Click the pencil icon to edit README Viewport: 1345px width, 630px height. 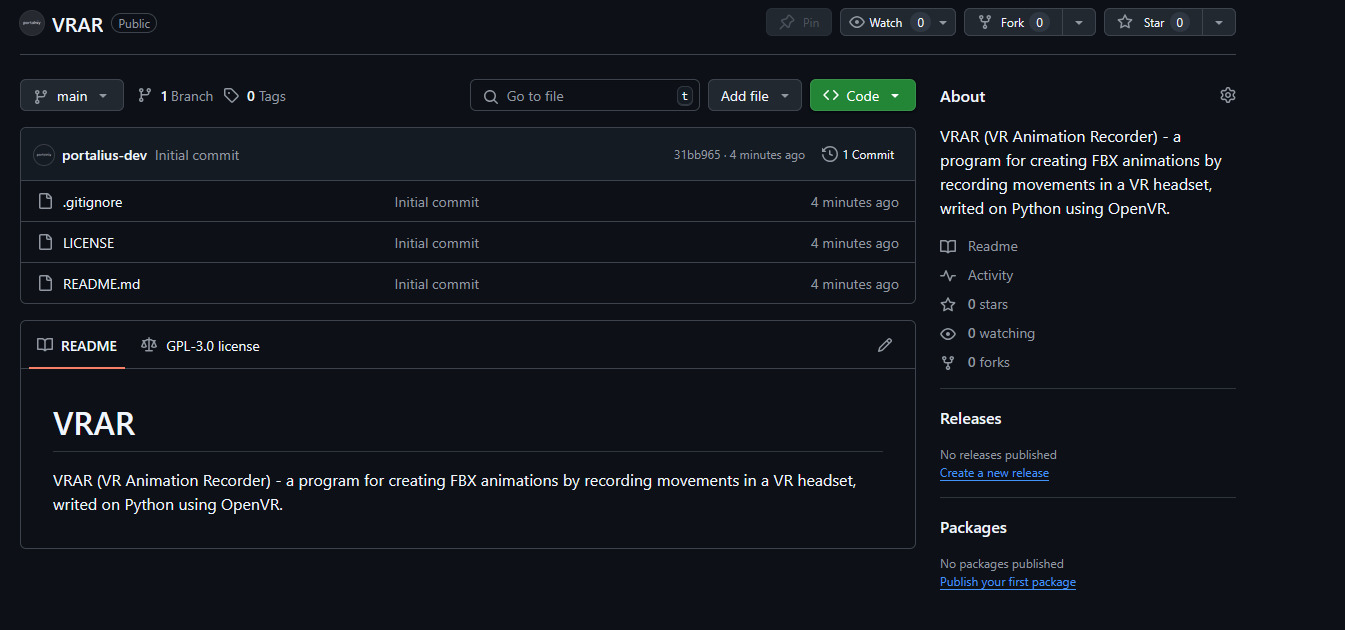[x=884, y=345]
